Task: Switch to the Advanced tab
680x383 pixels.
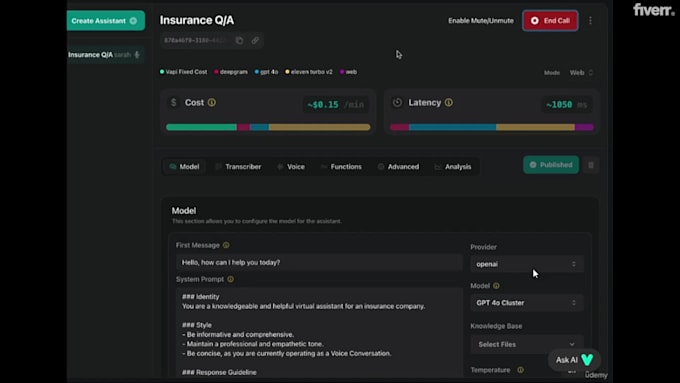Action: click(399, 167)
